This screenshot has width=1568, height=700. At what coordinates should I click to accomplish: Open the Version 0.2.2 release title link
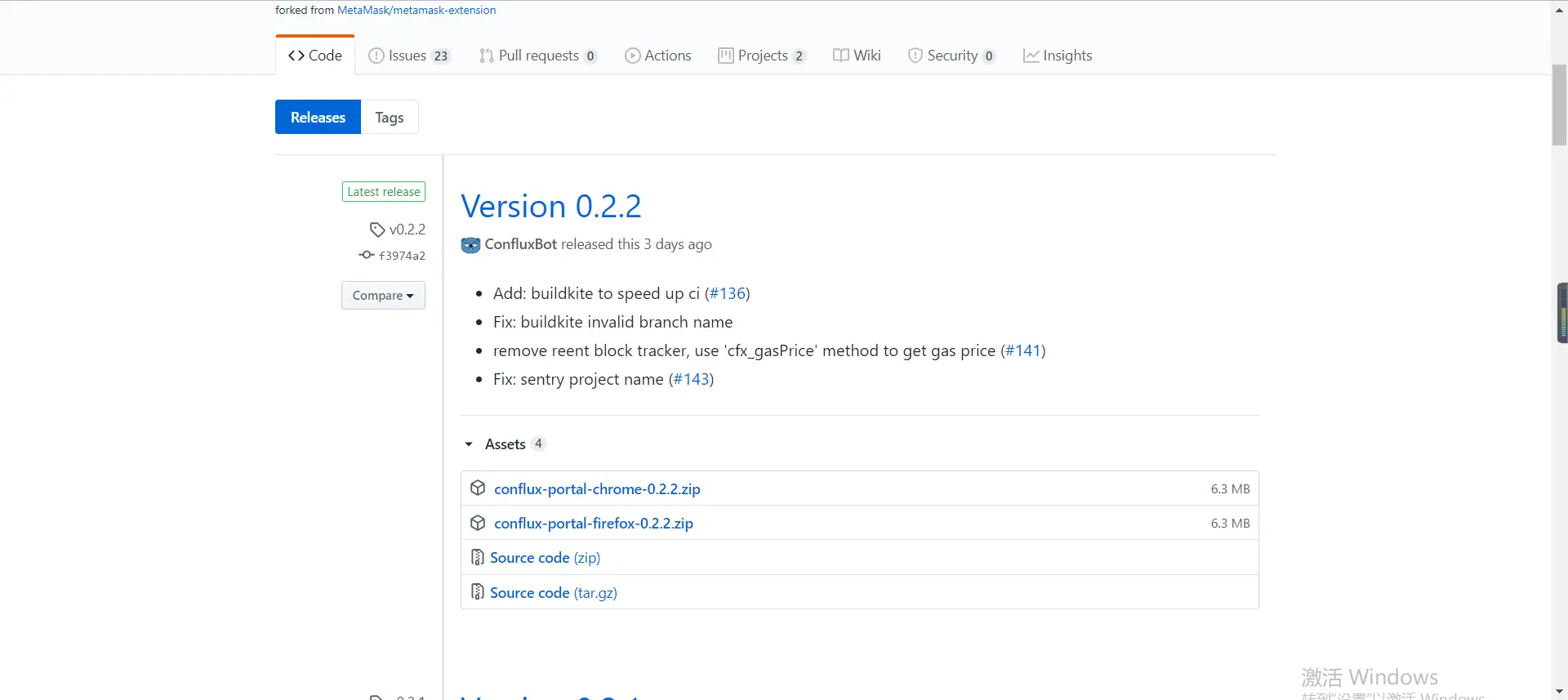pos(551,206)
